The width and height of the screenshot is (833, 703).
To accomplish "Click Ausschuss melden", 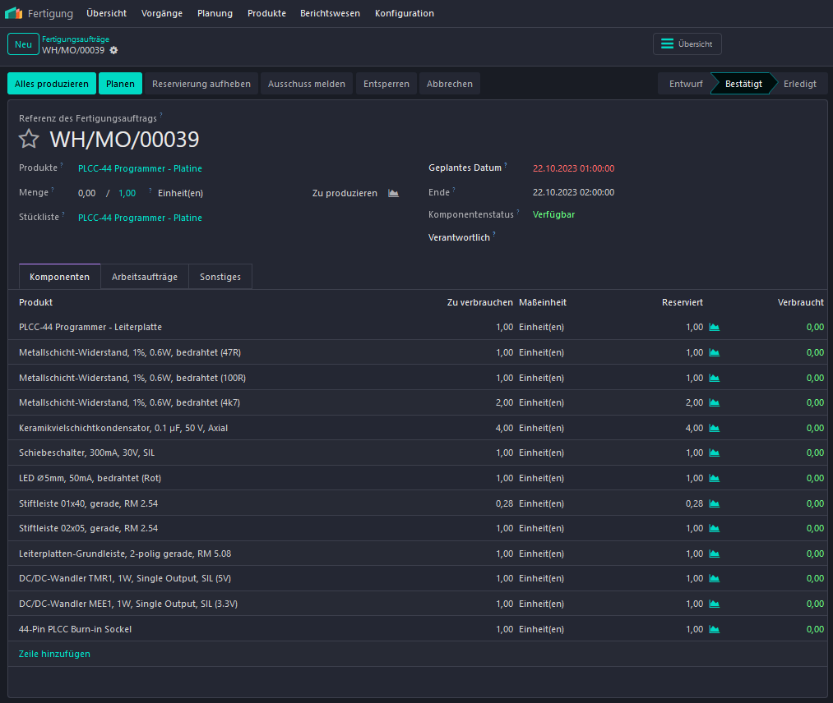I will click(307, 84).
